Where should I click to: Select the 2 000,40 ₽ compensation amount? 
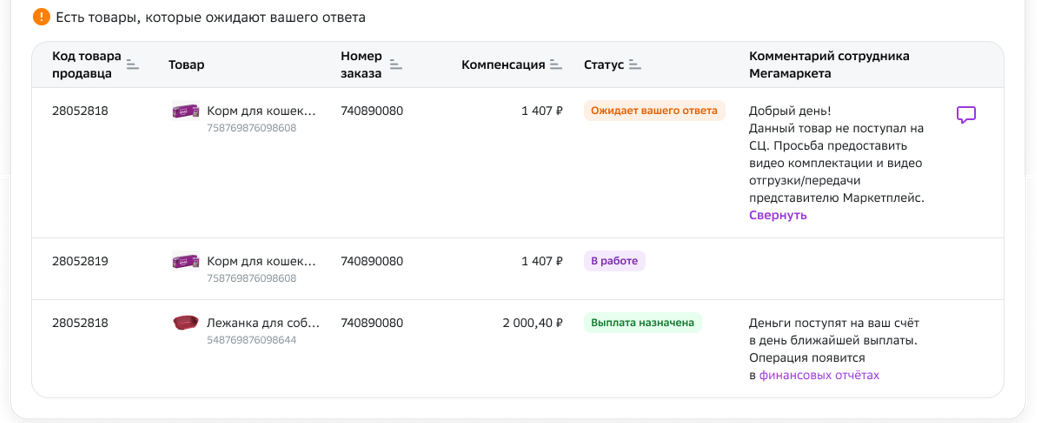click(532, 323)
